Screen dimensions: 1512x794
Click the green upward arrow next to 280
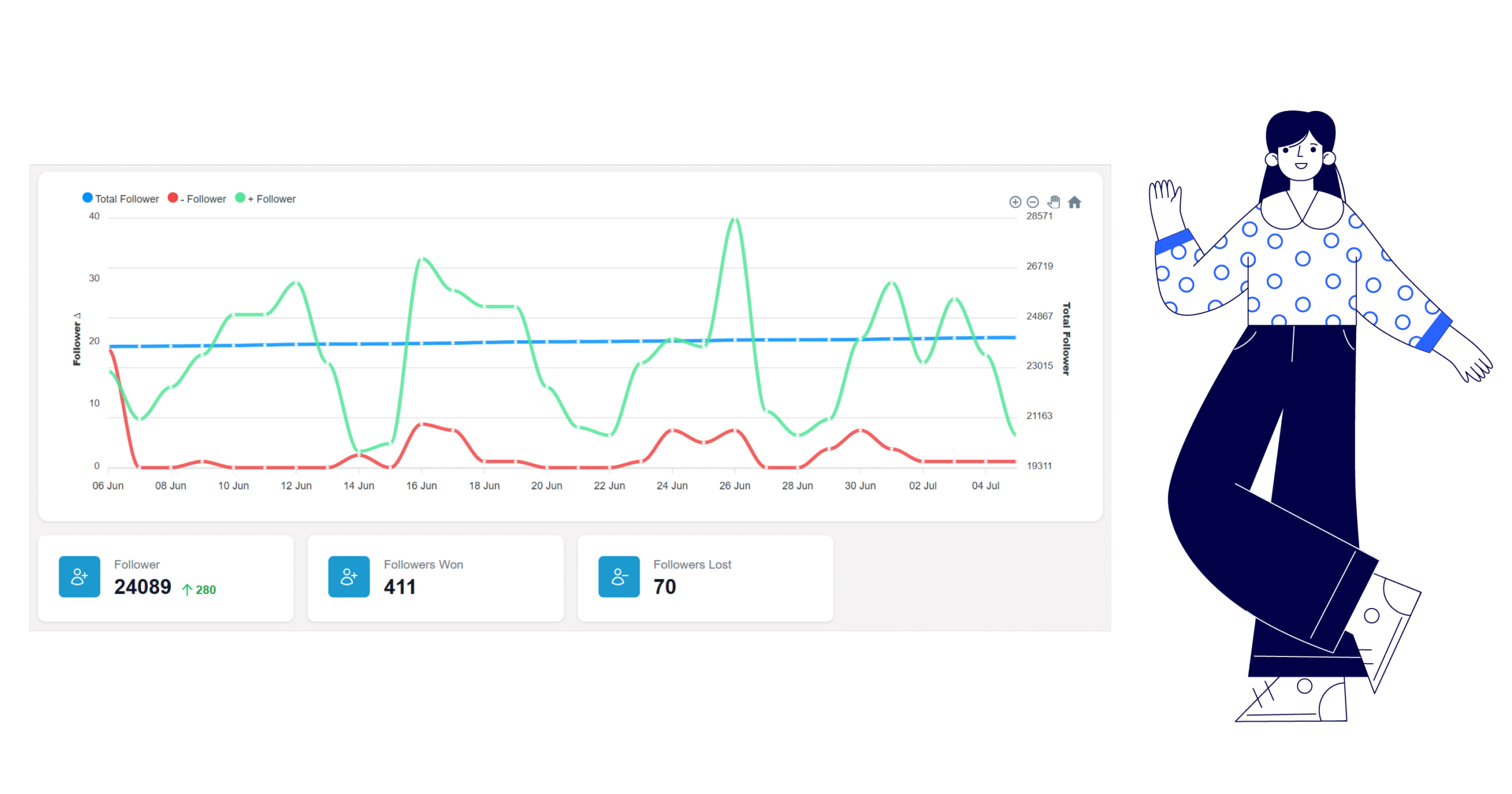(x=188, y=589)
